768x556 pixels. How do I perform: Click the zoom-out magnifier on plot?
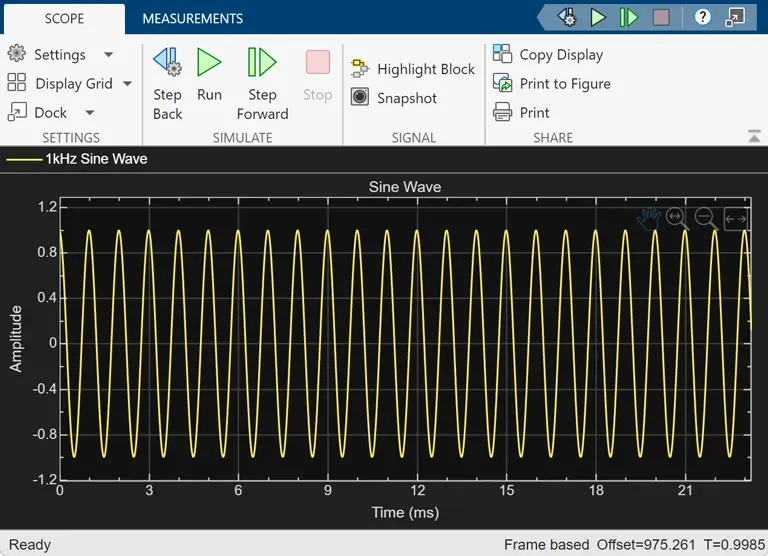(x=706, y=218)
